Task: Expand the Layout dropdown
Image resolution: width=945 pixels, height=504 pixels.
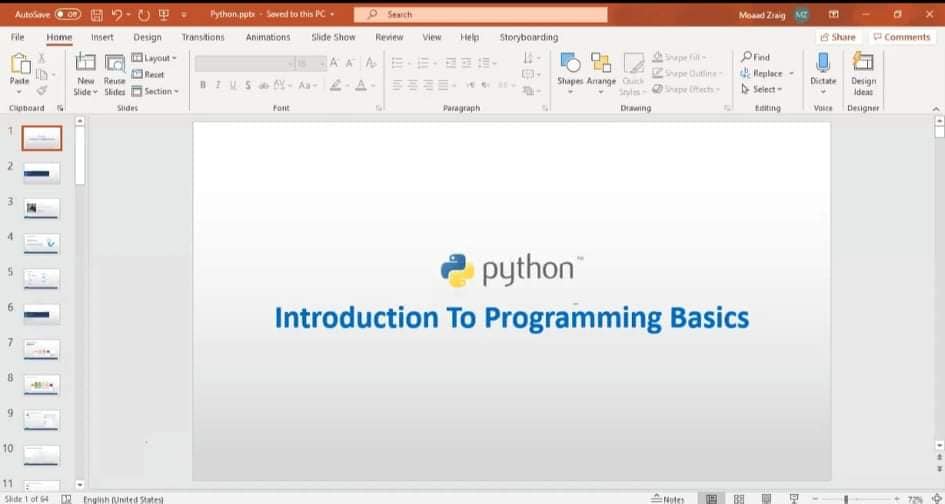Action: coord(154,58)
